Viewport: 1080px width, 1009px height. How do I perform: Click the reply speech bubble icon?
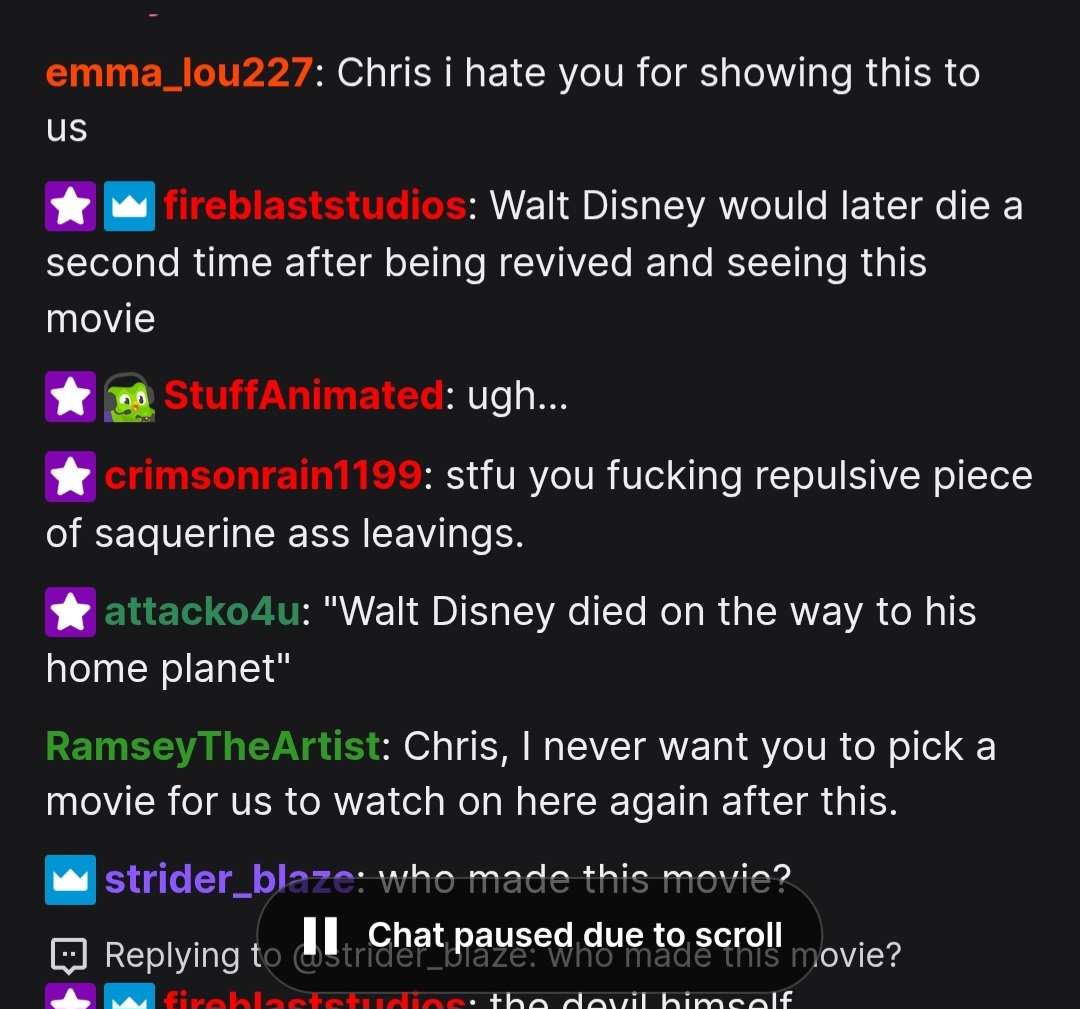coord(69,956)
